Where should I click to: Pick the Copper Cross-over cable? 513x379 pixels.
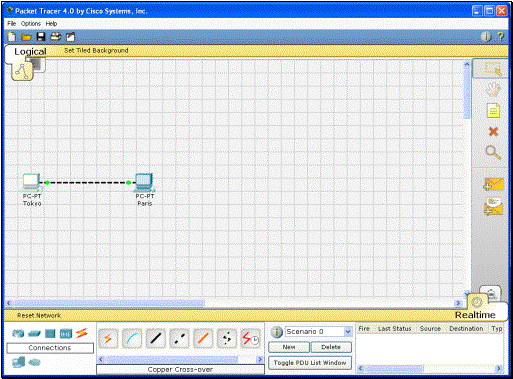[x=179, y=339]
